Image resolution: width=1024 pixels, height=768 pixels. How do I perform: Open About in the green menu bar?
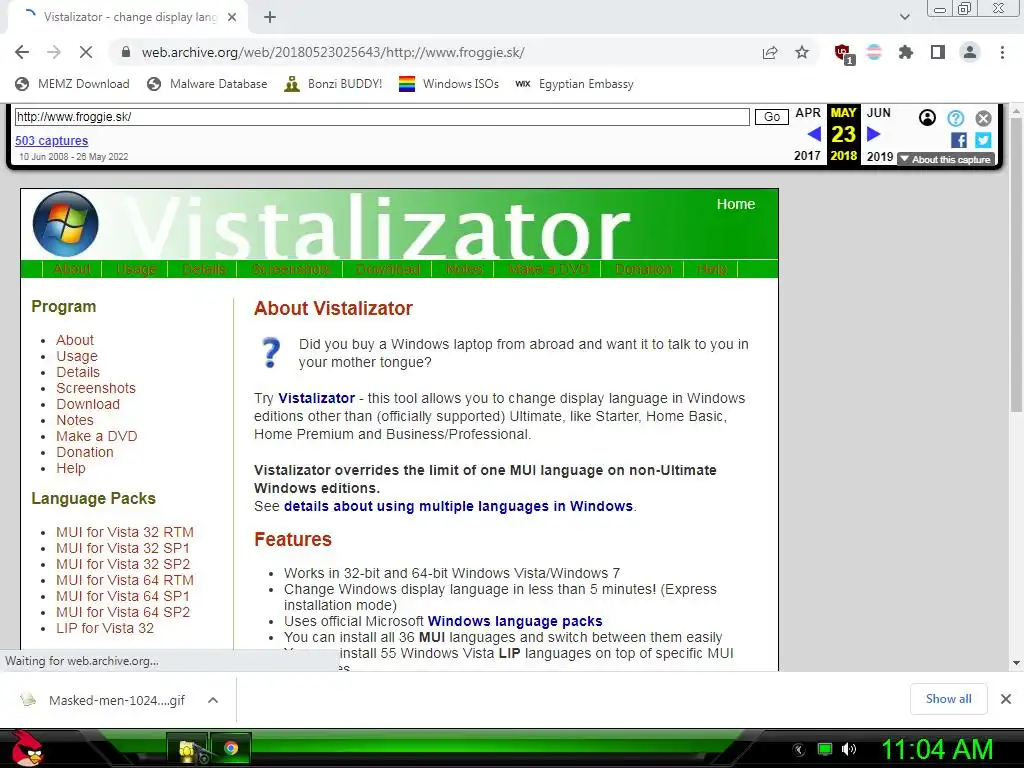point(72,269)
